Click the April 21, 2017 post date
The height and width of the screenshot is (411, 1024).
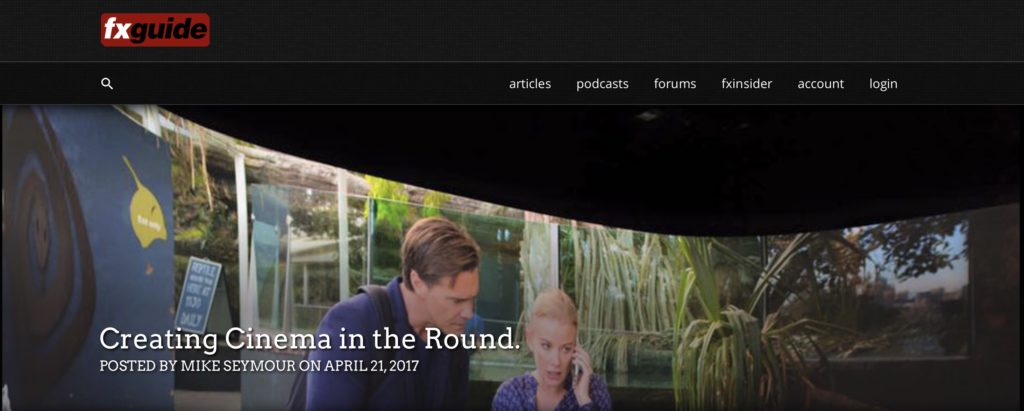point(372,366)
